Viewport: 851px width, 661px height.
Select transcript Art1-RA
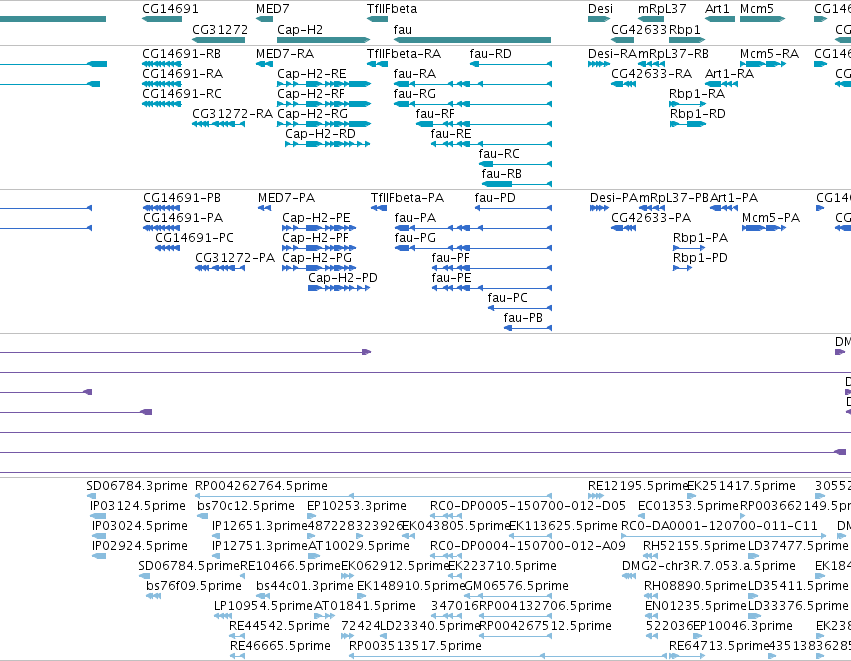pyautogui.click(x=721, y=84)
